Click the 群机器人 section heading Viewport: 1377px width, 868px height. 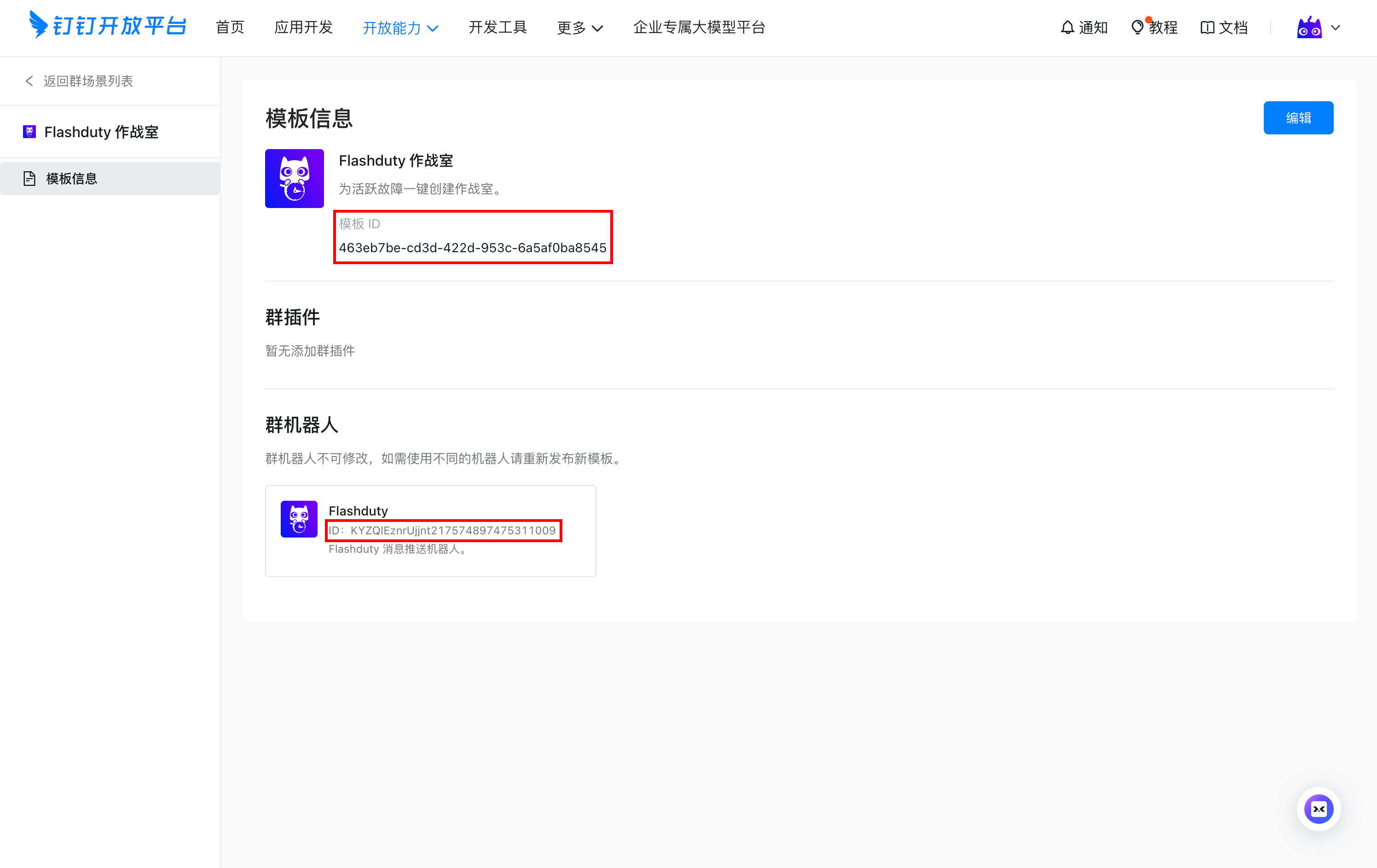pyautogui.click(x=302, y=425)
